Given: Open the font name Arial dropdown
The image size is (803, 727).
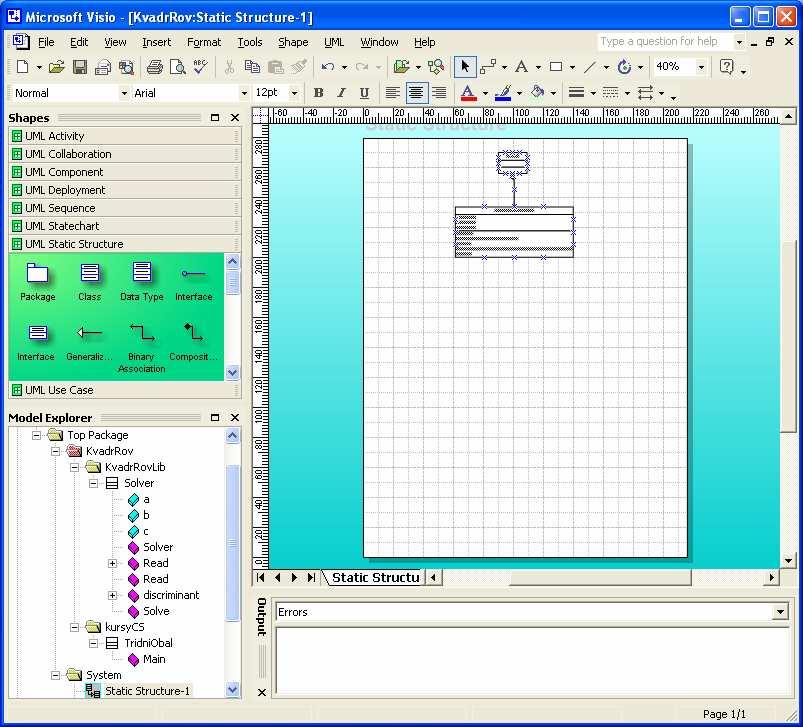Looking at the screenshot, I should [x=244, y=93].
